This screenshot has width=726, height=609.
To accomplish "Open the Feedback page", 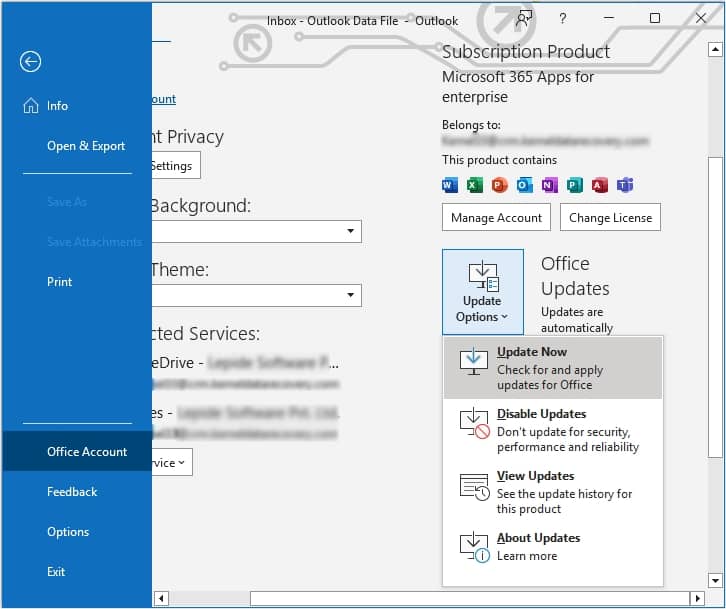I will [77, 491].
